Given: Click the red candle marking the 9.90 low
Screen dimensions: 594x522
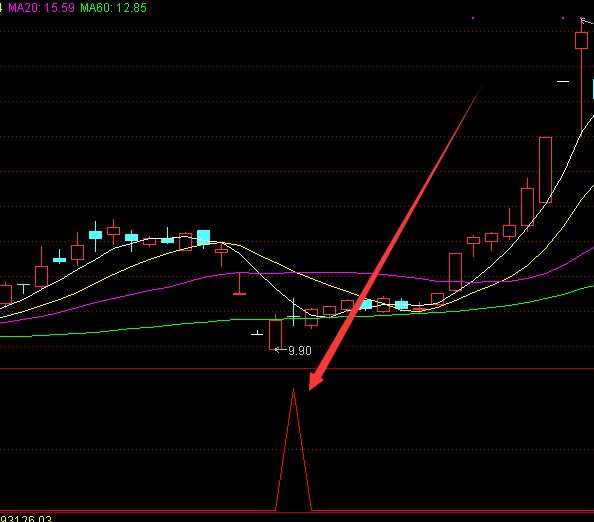Looking at the screenshot, I should (275, 333).
